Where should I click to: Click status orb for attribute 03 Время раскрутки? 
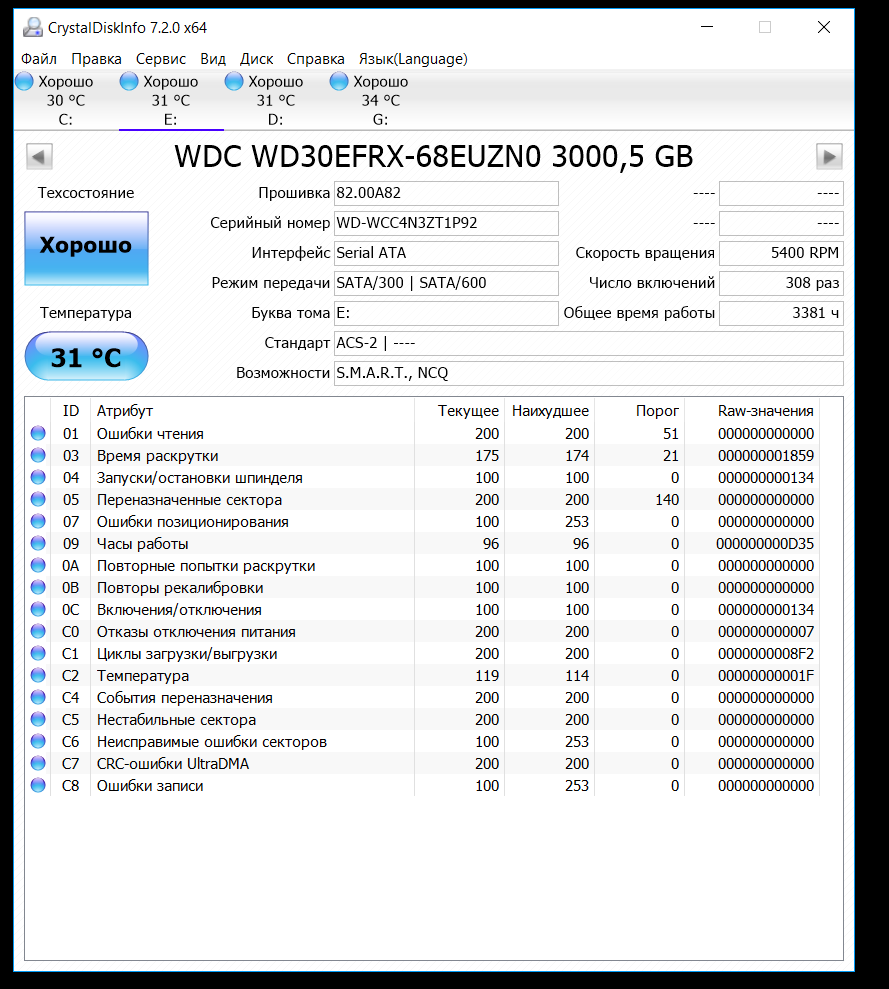coord(38,455)
